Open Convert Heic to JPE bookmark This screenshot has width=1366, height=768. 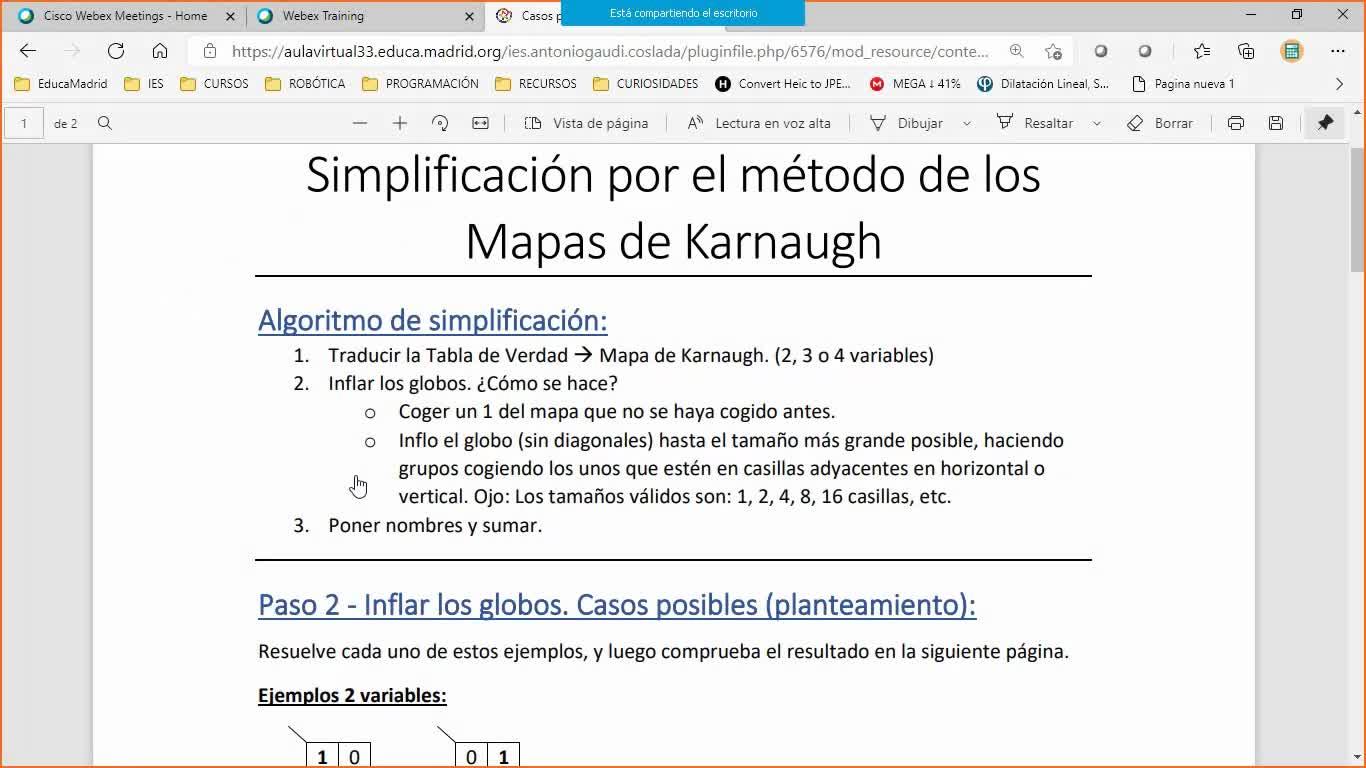(783, 84)
